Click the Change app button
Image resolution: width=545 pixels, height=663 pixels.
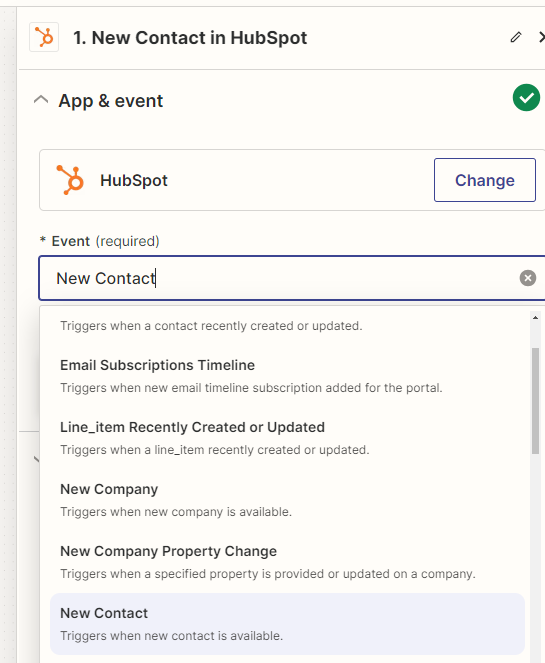click(485, 180)
